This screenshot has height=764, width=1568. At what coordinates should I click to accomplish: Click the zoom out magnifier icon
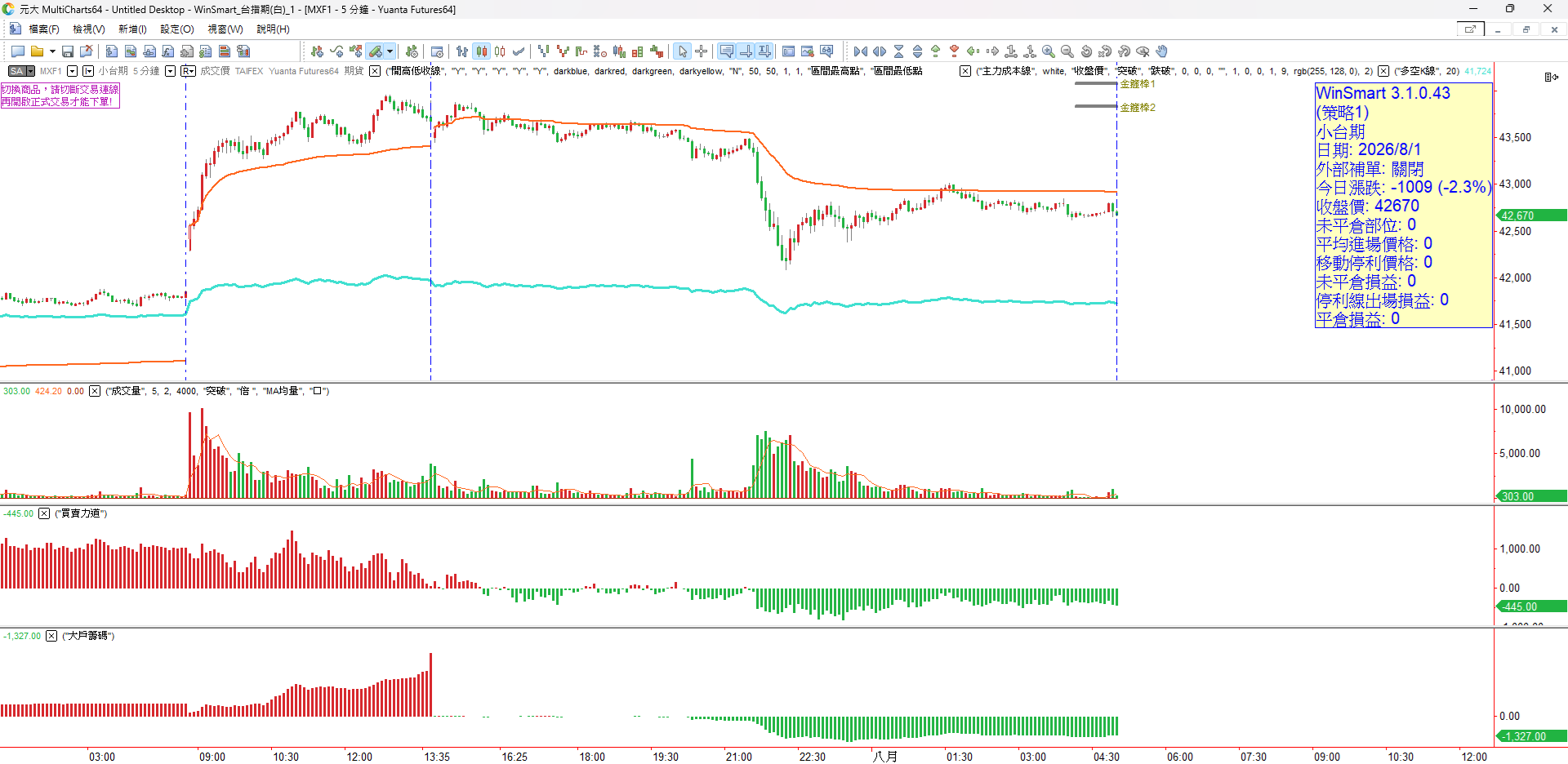pos(1067,51)
